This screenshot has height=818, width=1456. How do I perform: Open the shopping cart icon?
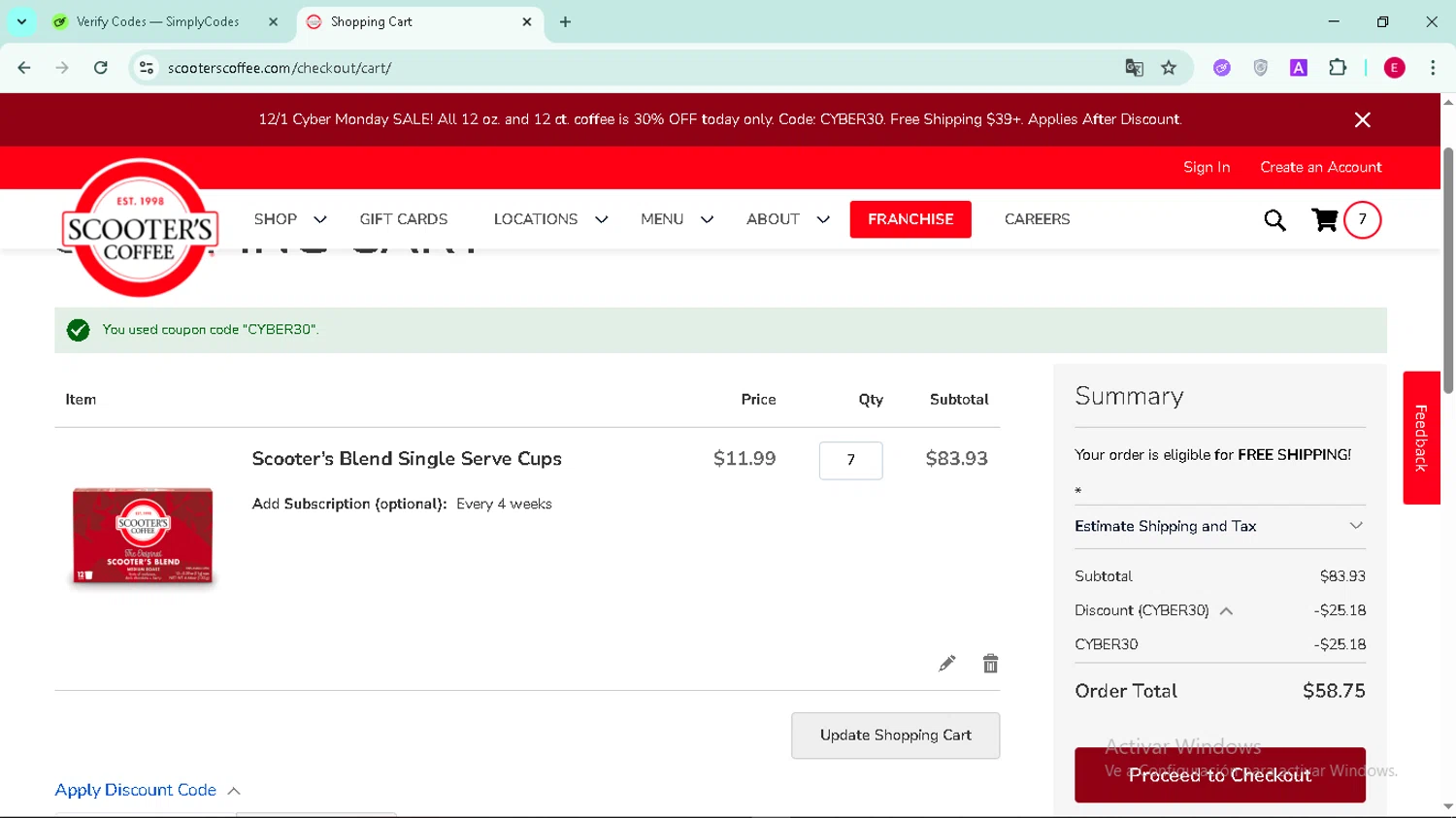[1325, 220]
